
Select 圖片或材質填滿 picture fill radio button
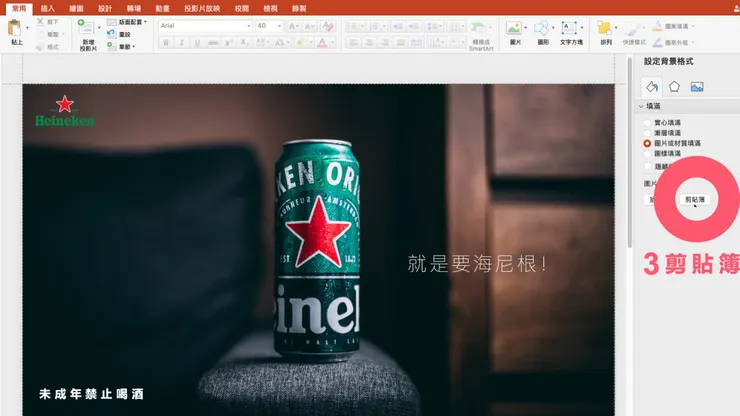tap(647, 144)
